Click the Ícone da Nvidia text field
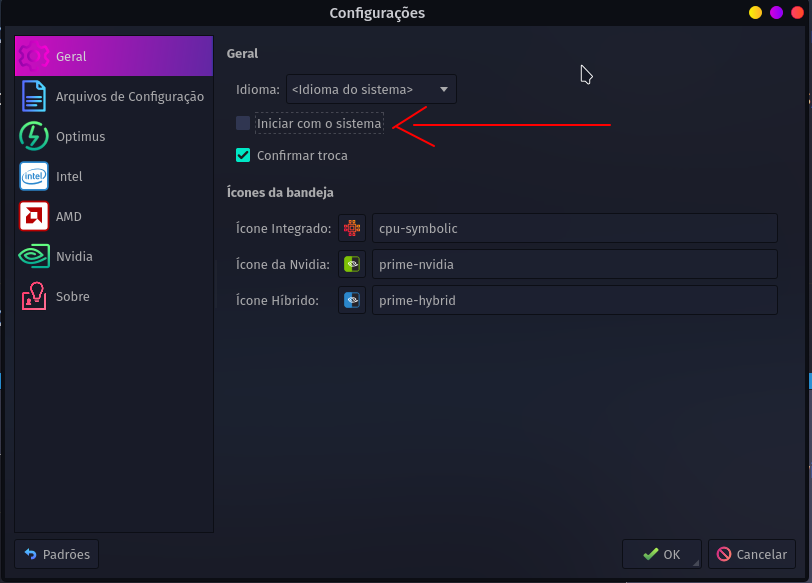This screenshot has height=583, width=812. (x=575, y=264)
